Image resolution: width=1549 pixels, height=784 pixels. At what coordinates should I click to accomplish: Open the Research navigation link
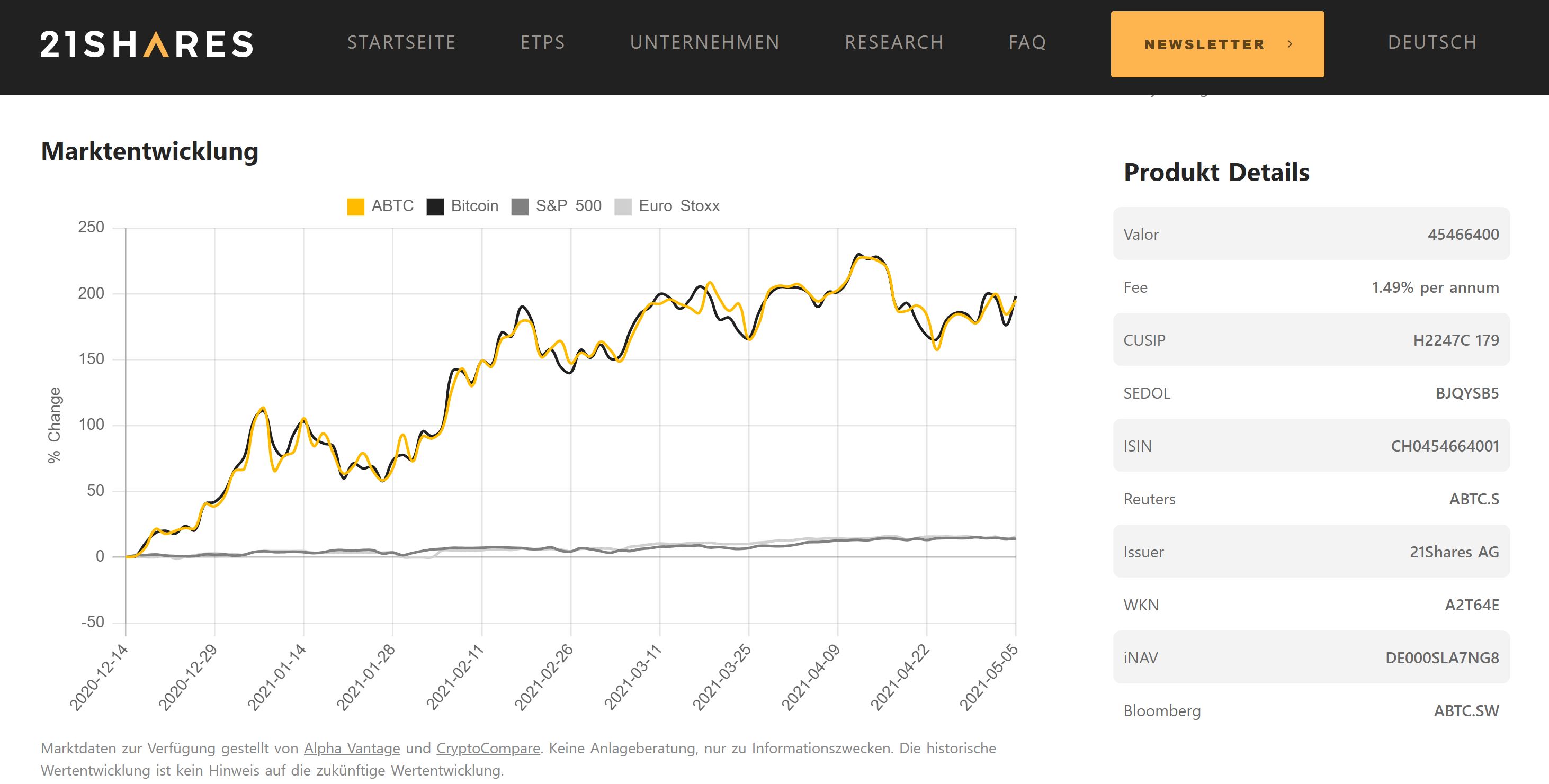(x=894, y=43)
